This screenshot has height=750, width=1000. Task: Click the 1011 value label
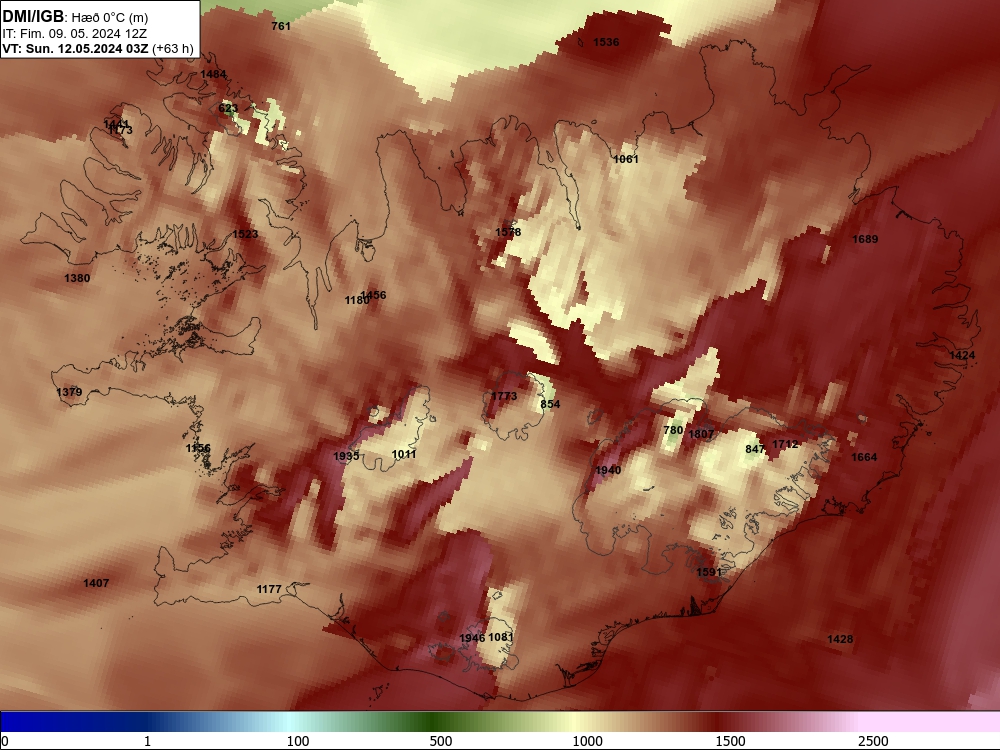pyautogui.click(x=404, y=454)
